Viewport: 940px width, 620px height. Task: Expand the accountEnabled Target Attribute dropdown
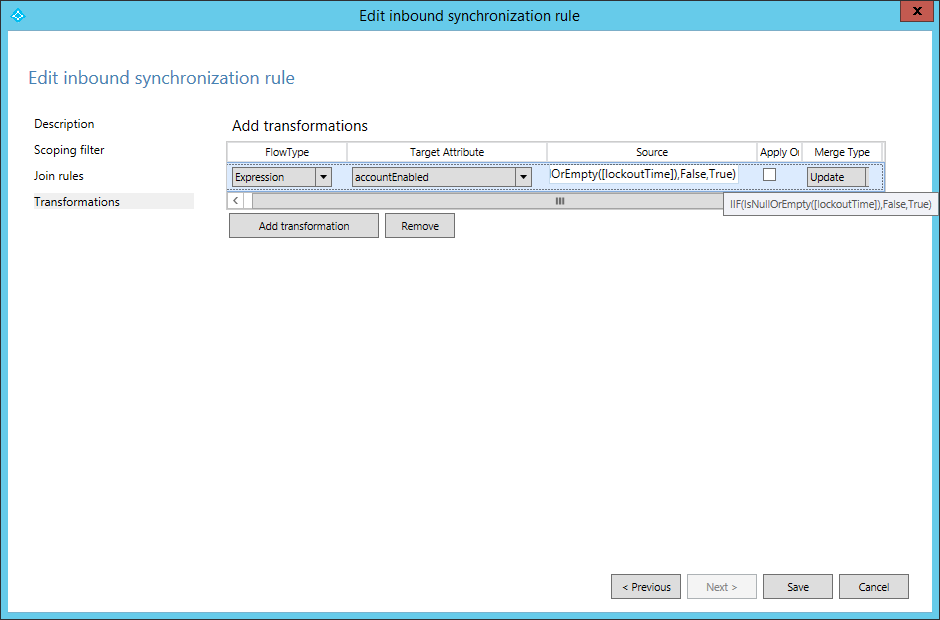pyautogui.click(x=523, y=177)
